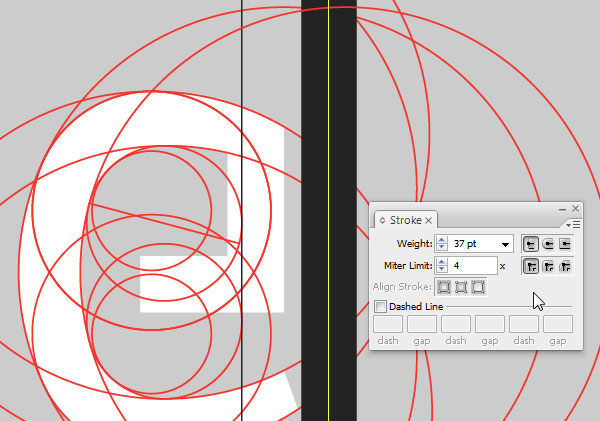The height and width of the screenshot is (421, 600).
Task: Close the floating Stroke panel window
Action: click(576, 209)
